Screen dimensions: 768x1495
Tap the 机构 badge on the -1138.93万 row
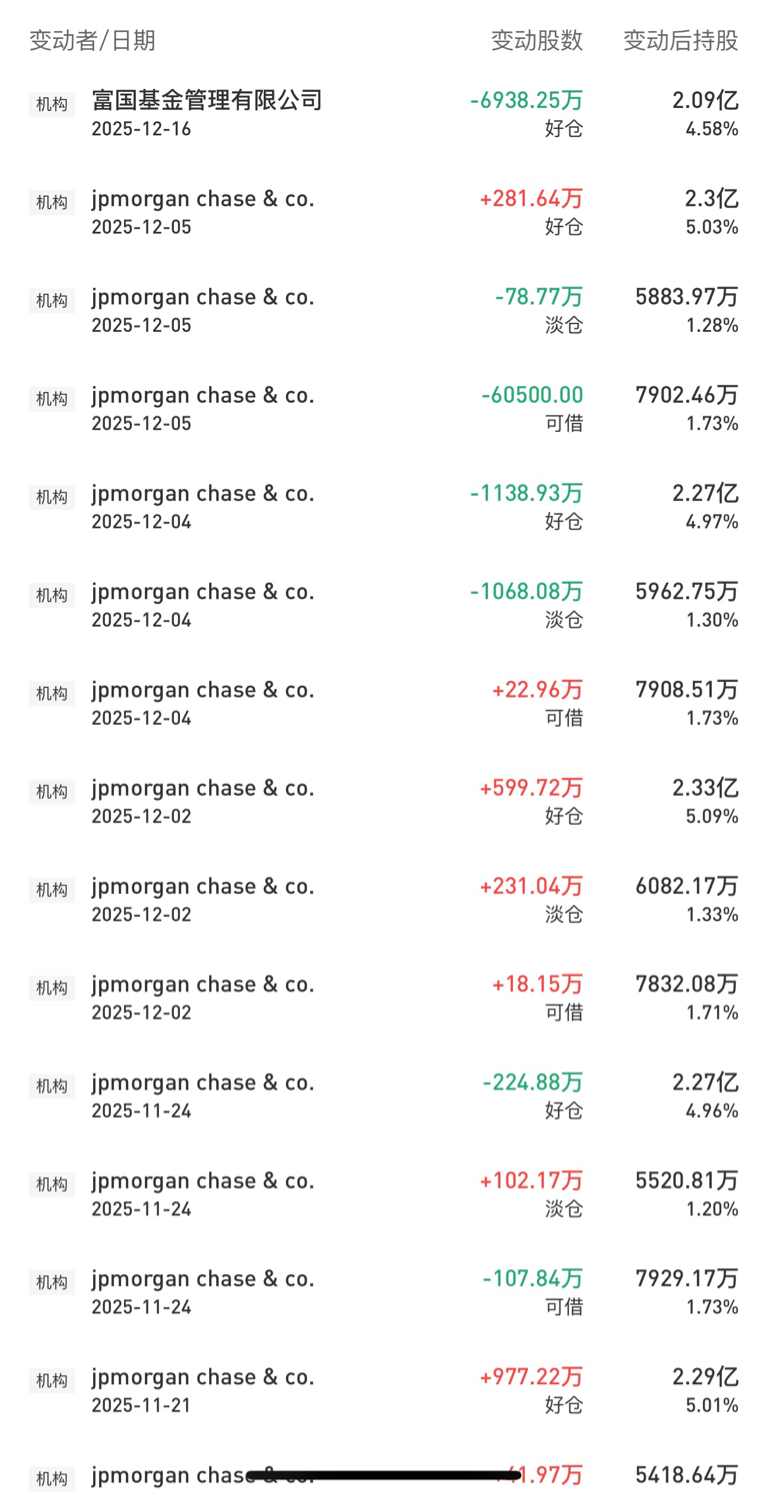(52, 497)
